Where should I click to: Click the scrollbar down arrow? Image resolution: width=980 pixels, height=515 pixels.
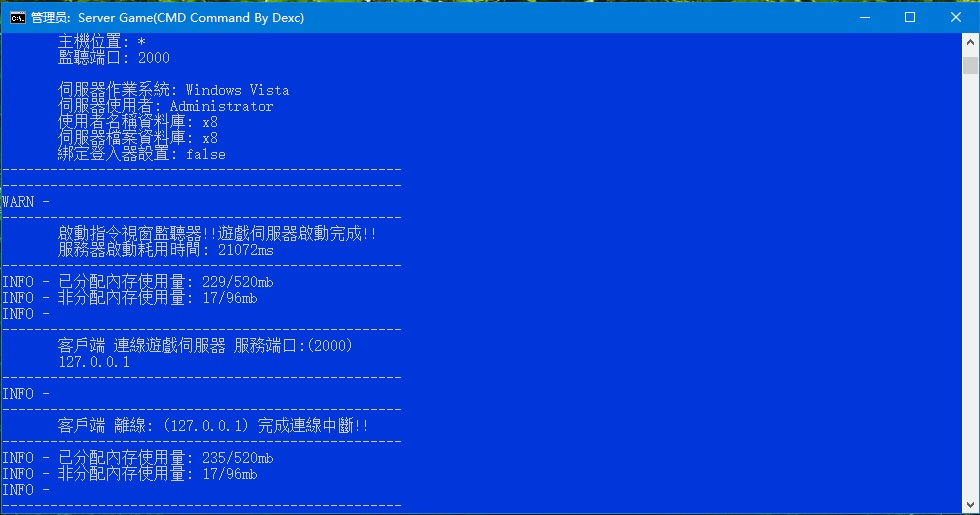[x=970, y=504]
